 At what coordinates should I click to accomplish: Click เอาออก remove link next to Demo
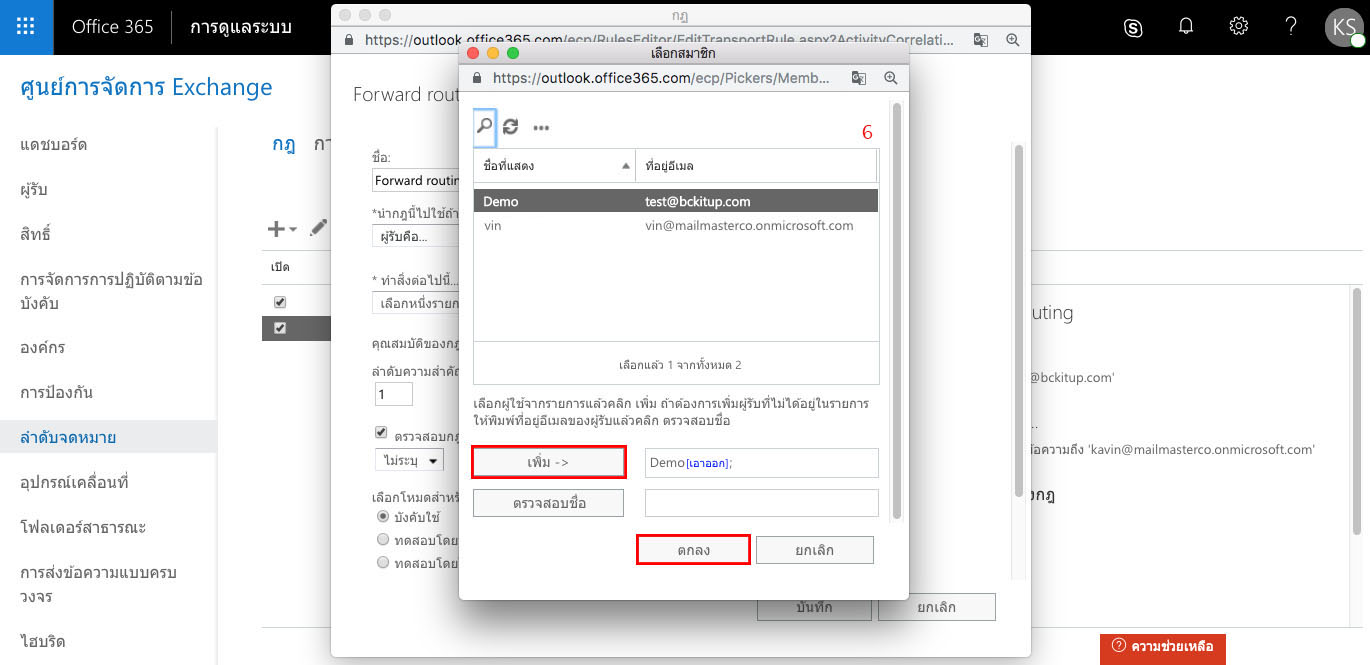coord(707,464)
